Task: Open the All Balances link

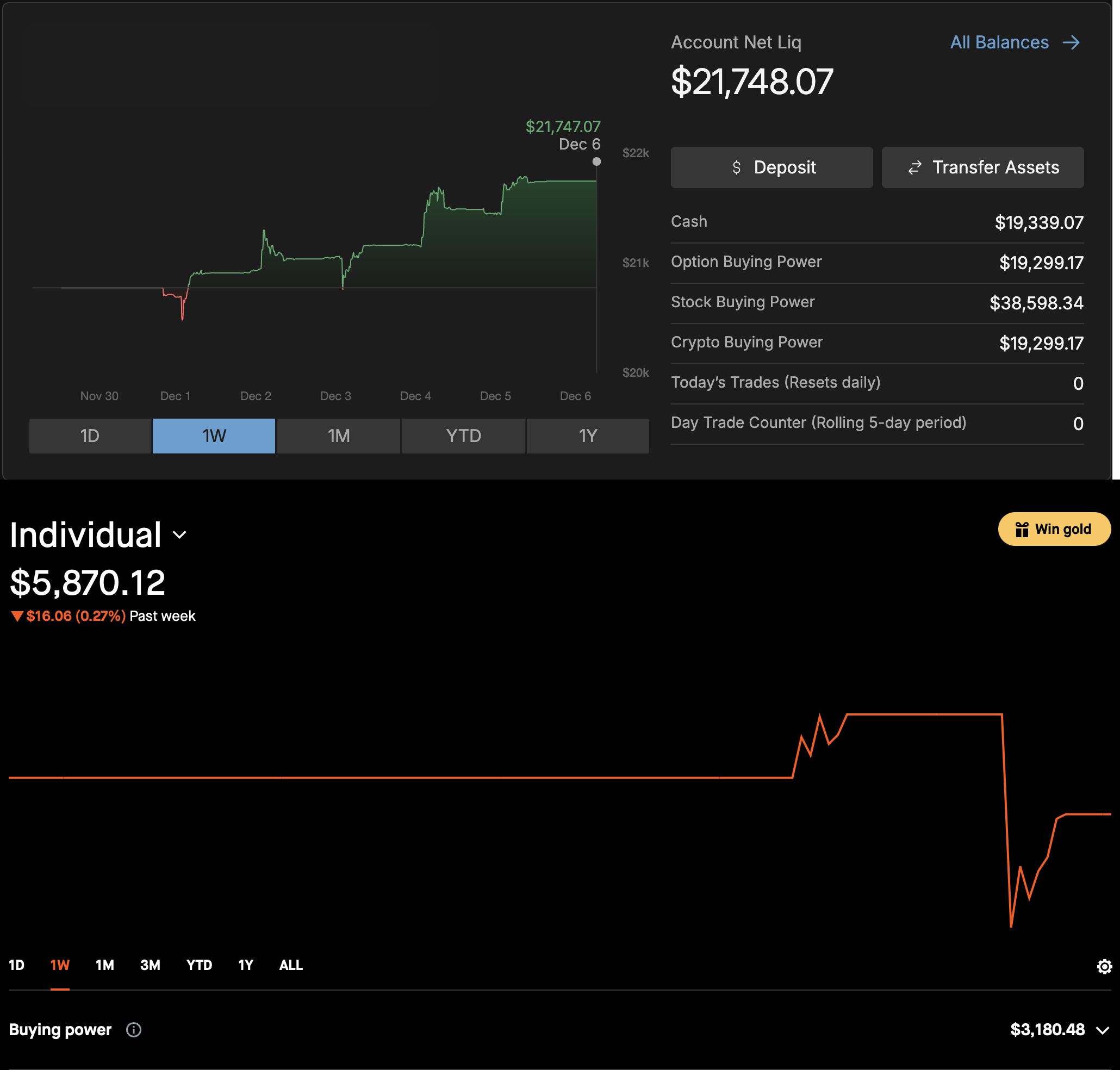Action: (x=999, y=42)
